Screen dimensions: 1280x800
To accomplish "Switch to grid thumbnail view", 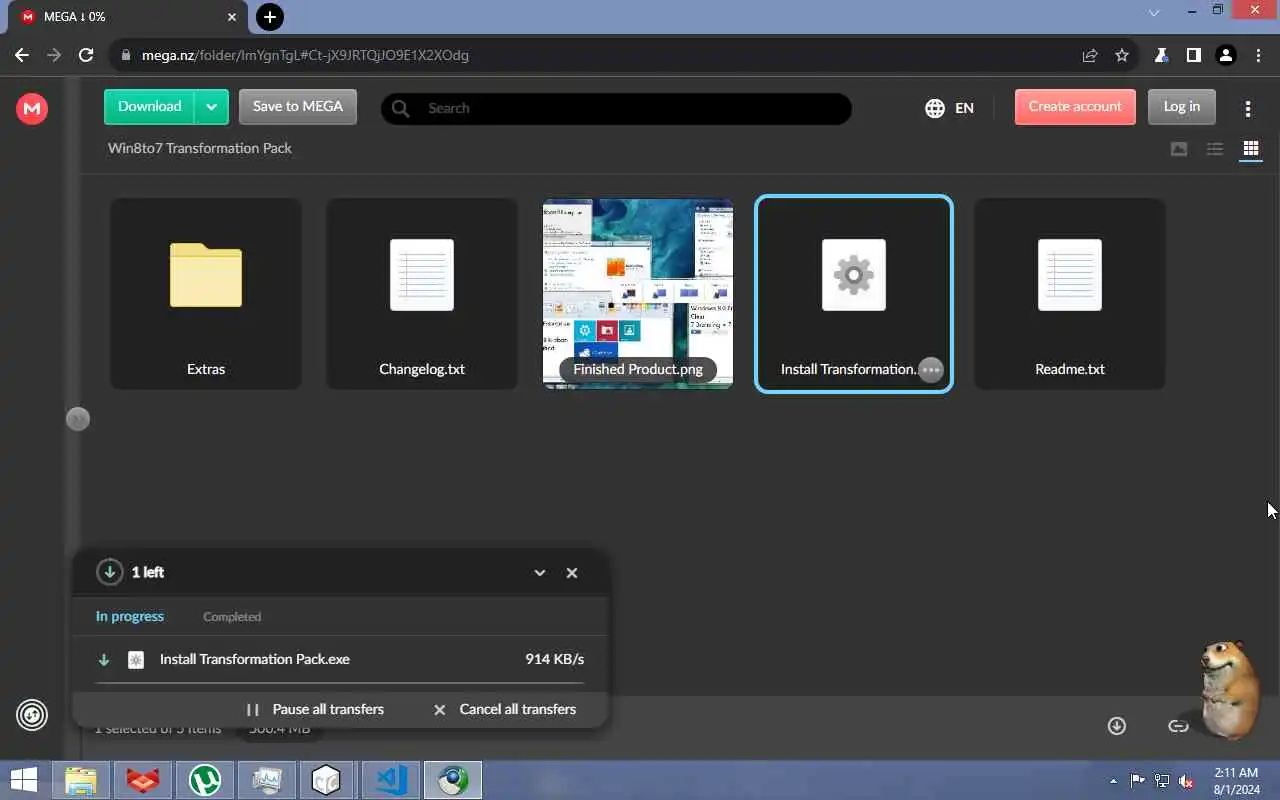I will pos(1251,149).
